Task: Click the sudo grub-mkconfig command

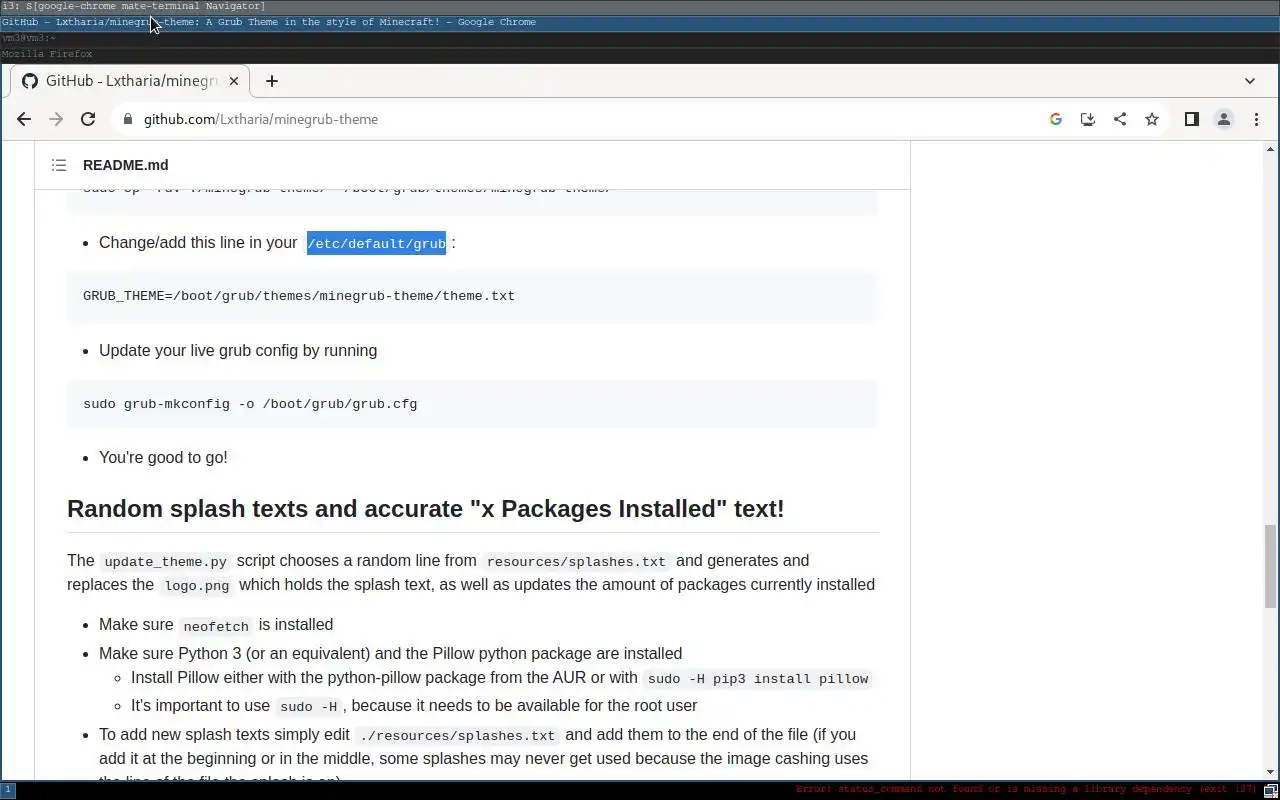Action: (x=250, y=404)
